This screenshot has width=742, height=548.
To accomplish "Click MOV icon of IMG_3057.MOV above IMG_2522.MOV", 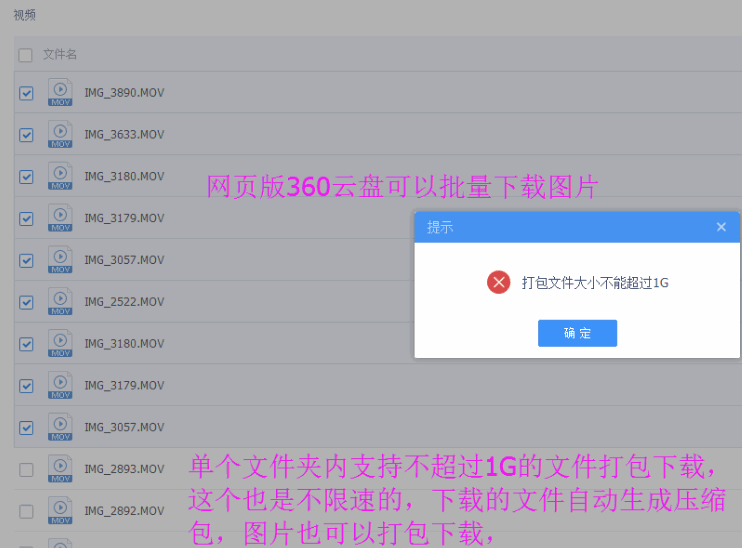I will pos(60,259).
